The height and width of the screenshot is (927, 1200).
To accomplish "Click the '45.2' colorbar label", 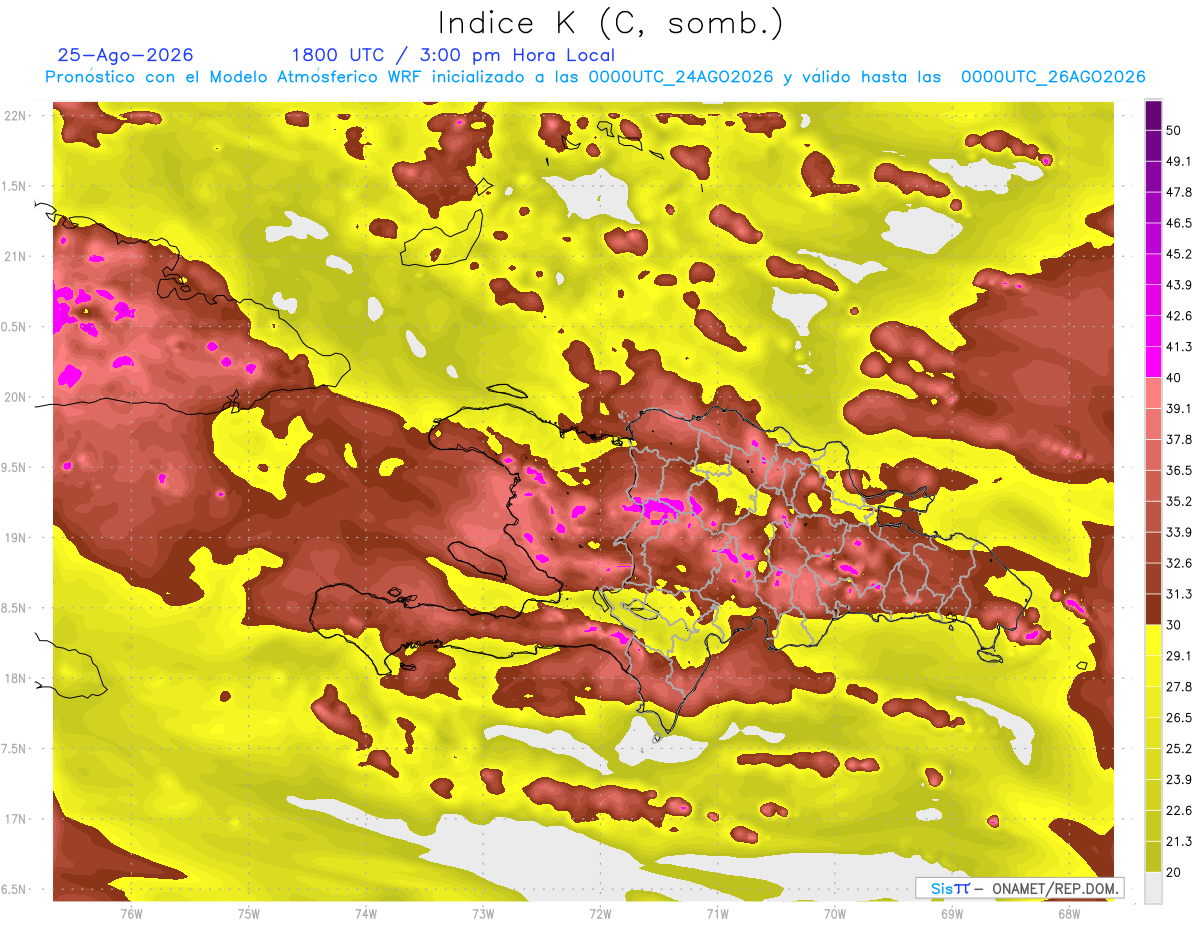I will click(x=1179, y=254).
